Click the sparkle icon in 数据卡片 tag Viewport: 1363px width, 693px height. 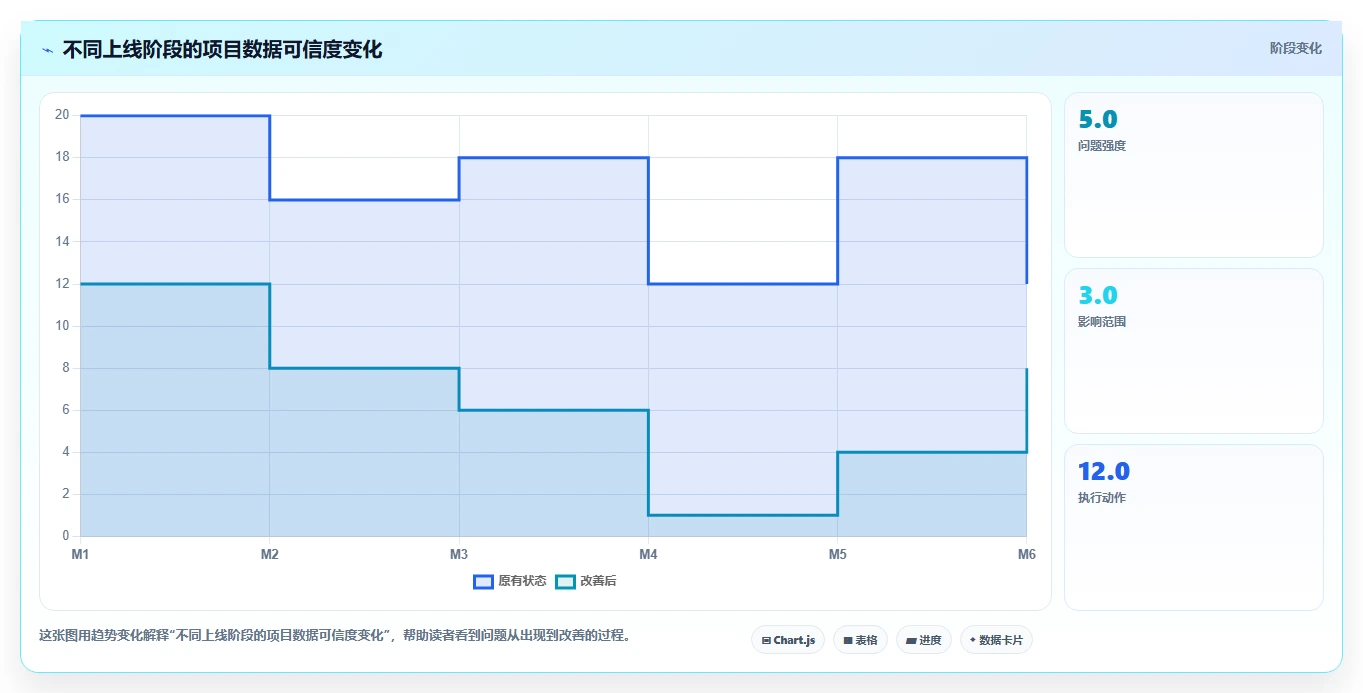pyautogui.click(x=973, y=640)
